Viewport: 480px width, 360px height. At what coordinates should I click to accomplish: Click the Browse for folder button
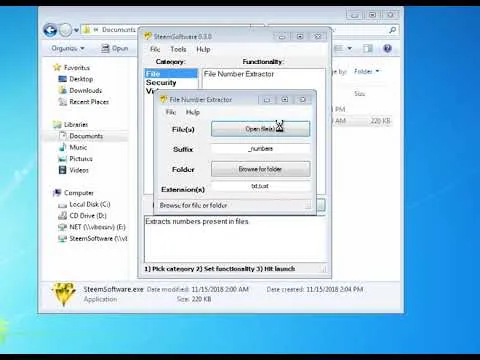click(260, 169)
